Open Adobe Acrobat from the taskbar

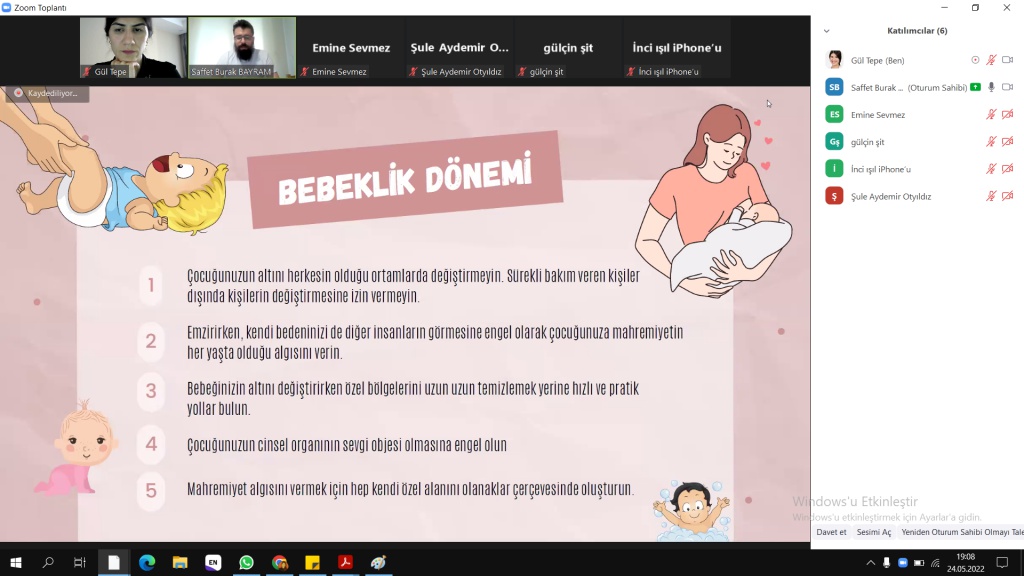[345, 563]
